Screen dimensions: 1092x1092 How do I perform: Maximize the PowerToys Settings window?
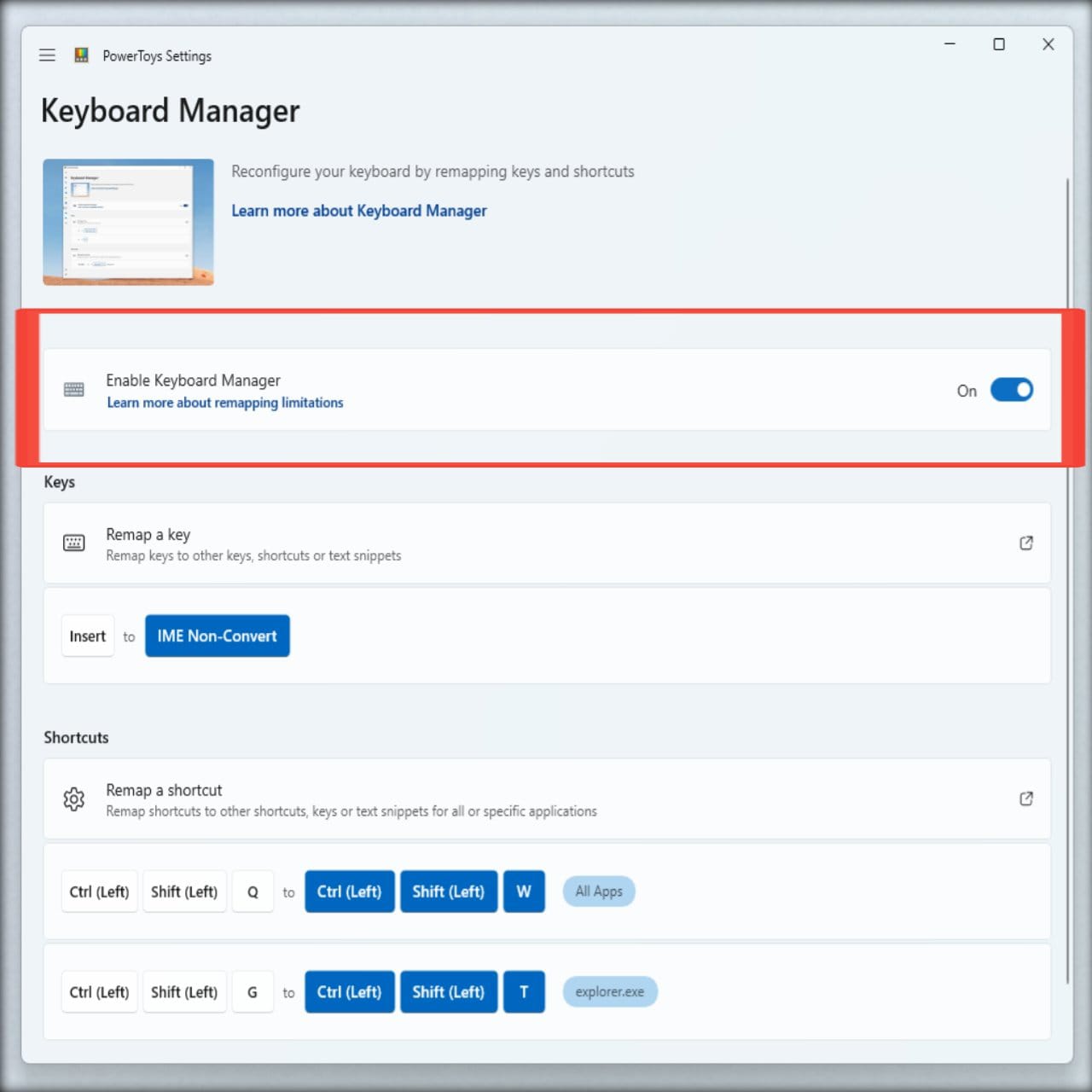click(998, 44)
